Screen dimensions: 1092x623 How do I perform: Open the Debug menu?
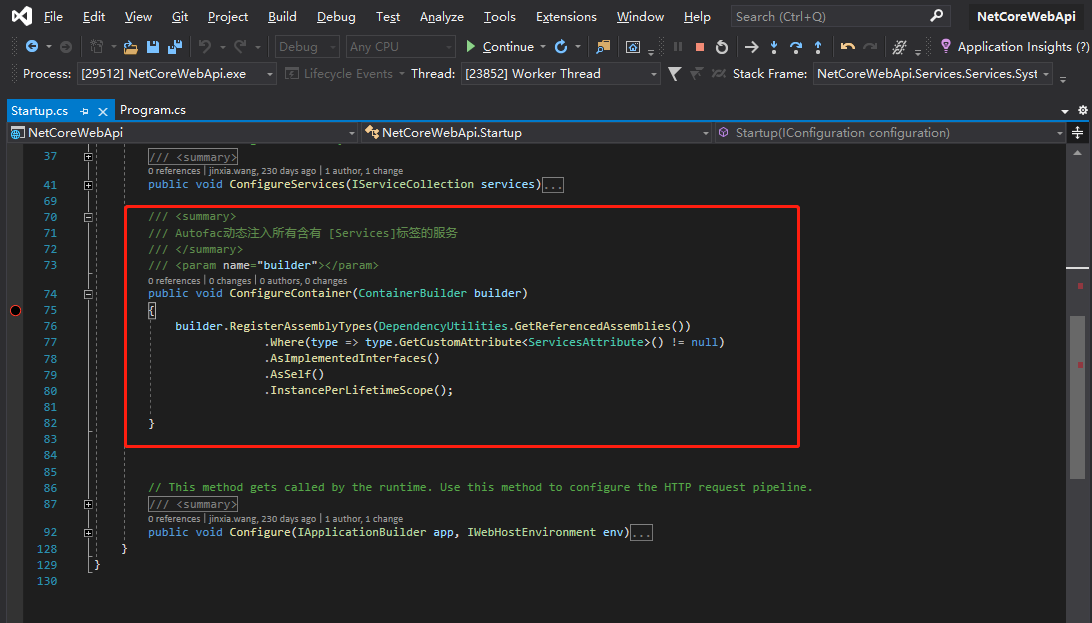click(x=336, y=17)
